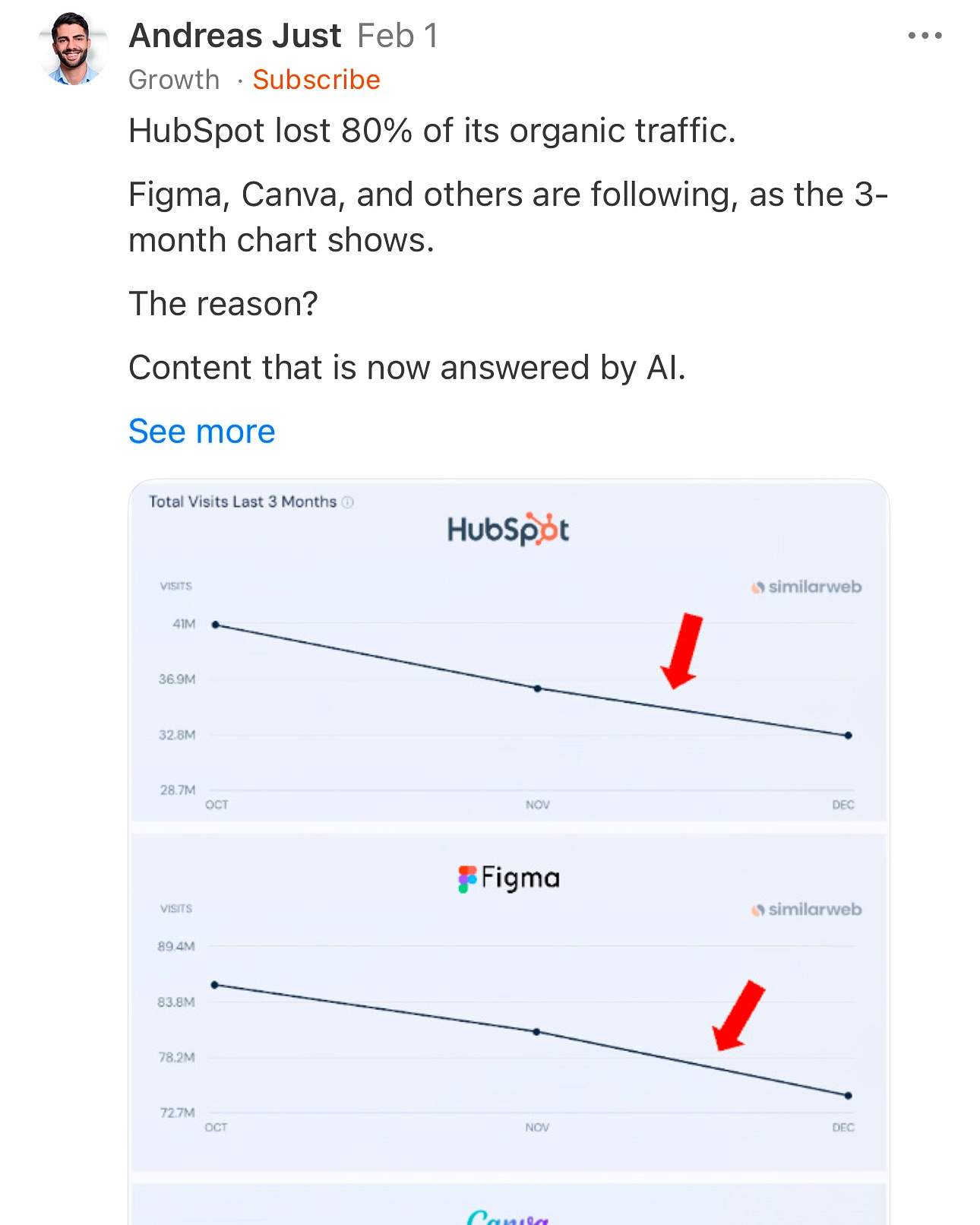Subscribe to the Growth publication

(x=316, y=80)
